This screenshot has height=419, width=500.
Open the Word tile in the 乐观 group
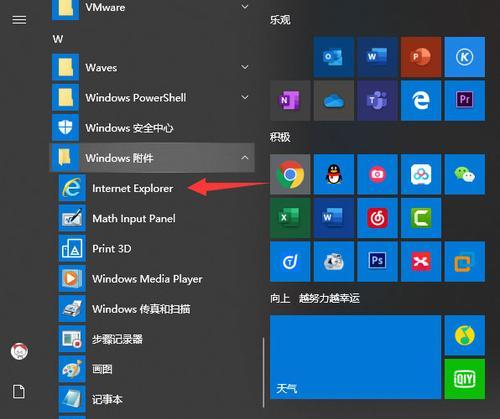tap(377, 57)
